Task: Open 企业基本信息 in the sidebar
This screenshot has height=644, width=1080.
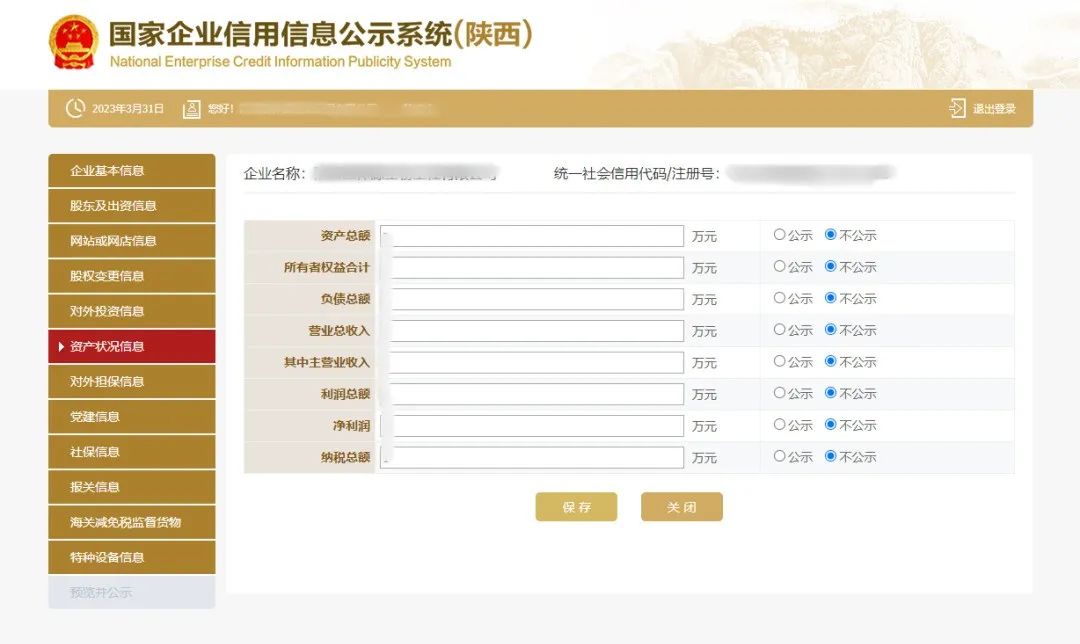Action: 131,171
